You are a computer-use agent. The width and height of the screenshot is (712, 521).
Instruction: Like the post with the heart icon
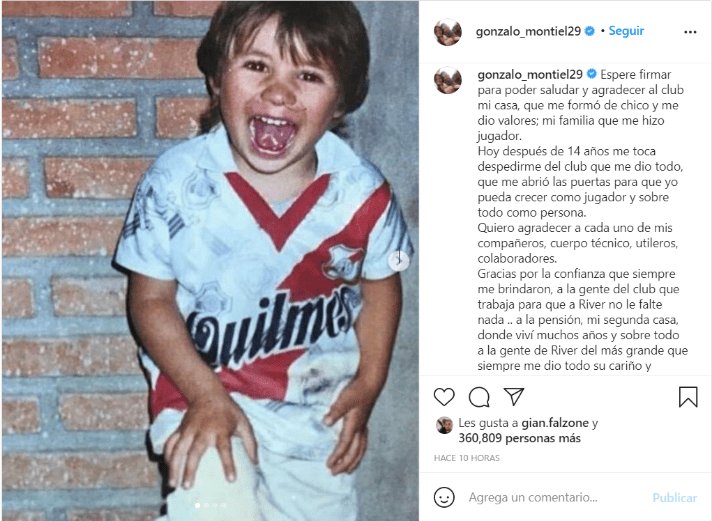(x=444, y=397)
